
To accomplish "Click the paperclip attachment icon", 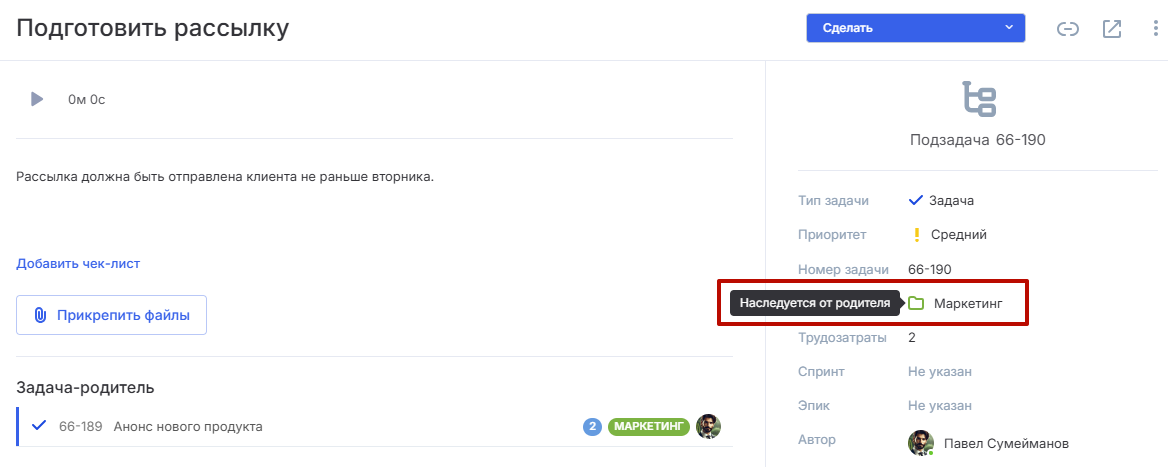I will click(x=40, y=316).
